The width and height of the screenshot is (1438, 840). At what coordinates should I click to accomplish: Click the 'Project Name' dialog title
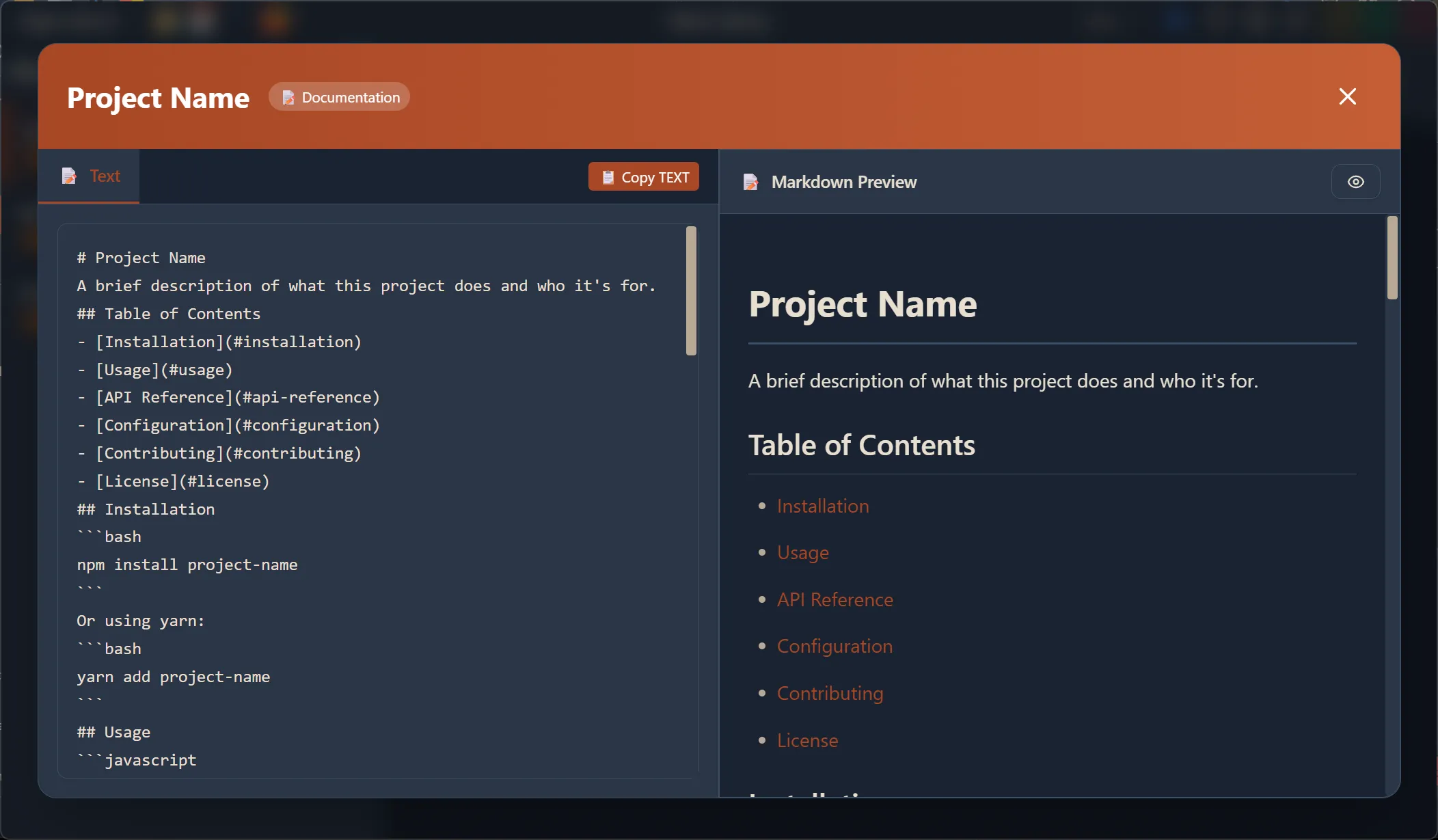158,98
